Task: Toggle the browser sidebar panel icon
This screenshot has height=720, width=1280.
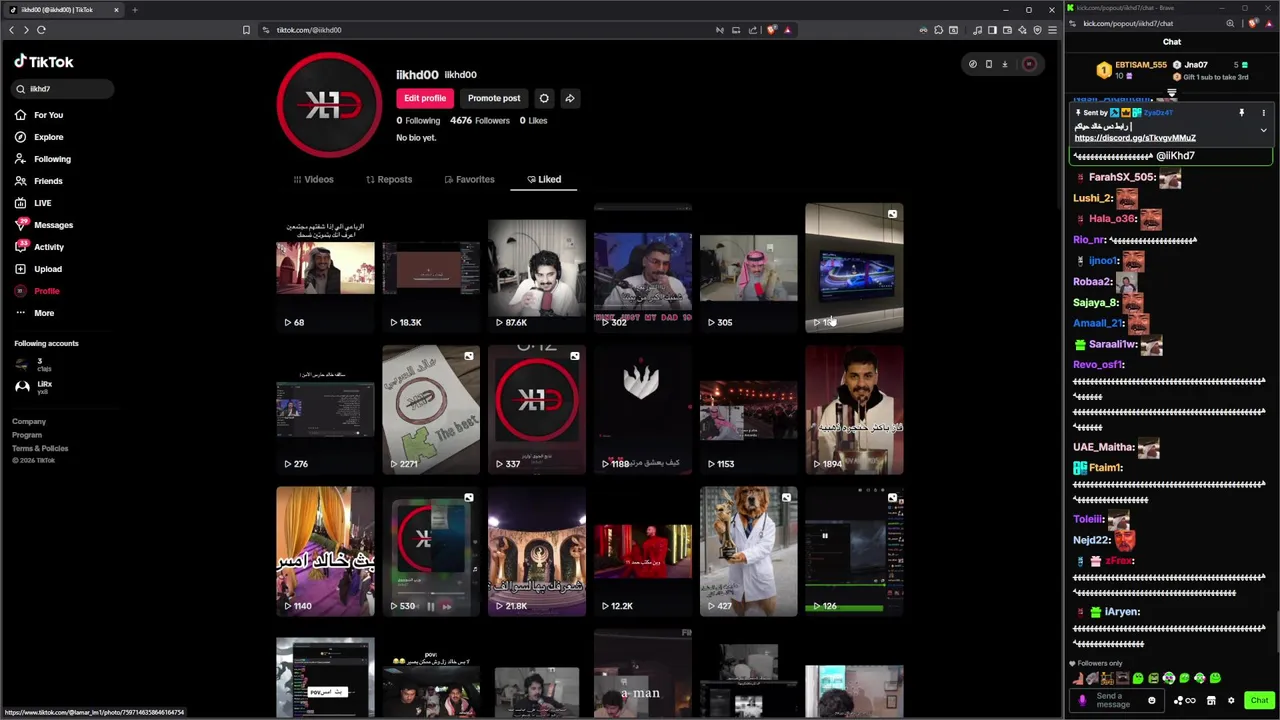Action: click(992, 30)
